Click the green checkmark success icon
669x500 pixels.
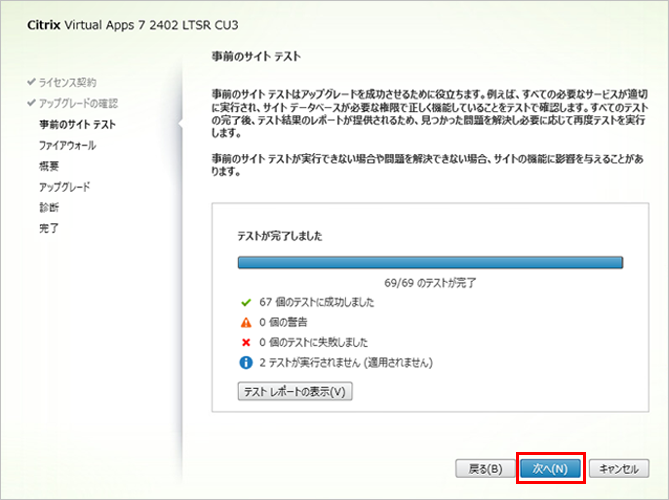point(245,302)
